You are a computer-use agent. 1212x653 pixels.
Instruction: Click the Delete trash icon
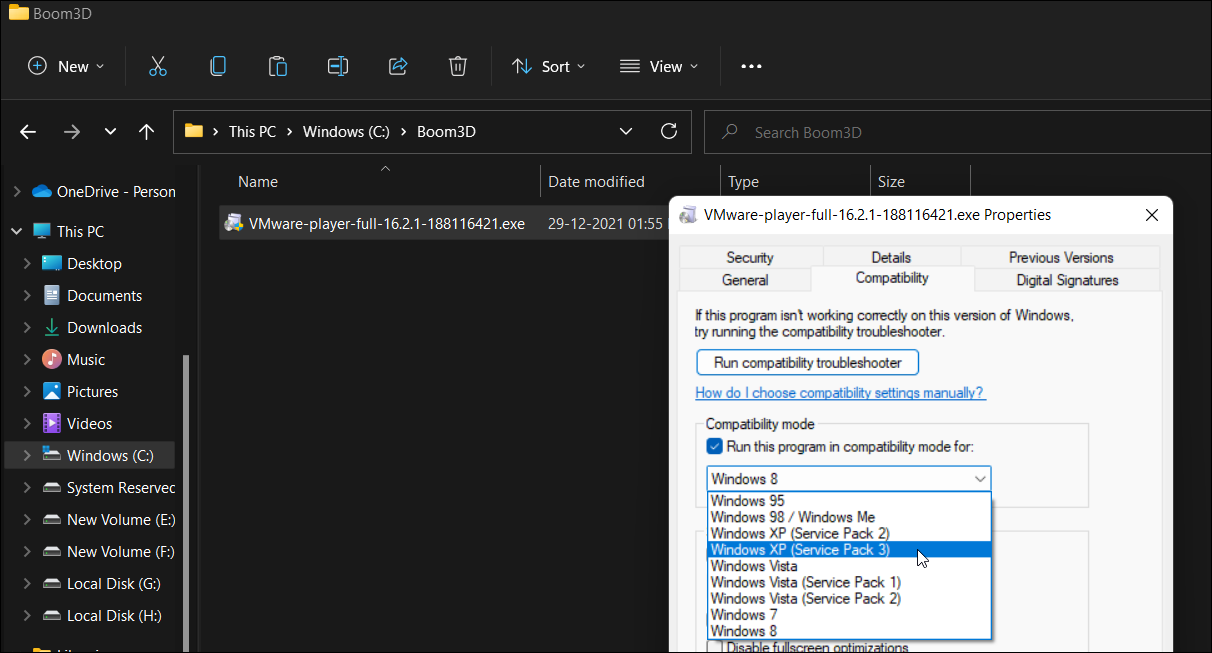pos(457,66)
